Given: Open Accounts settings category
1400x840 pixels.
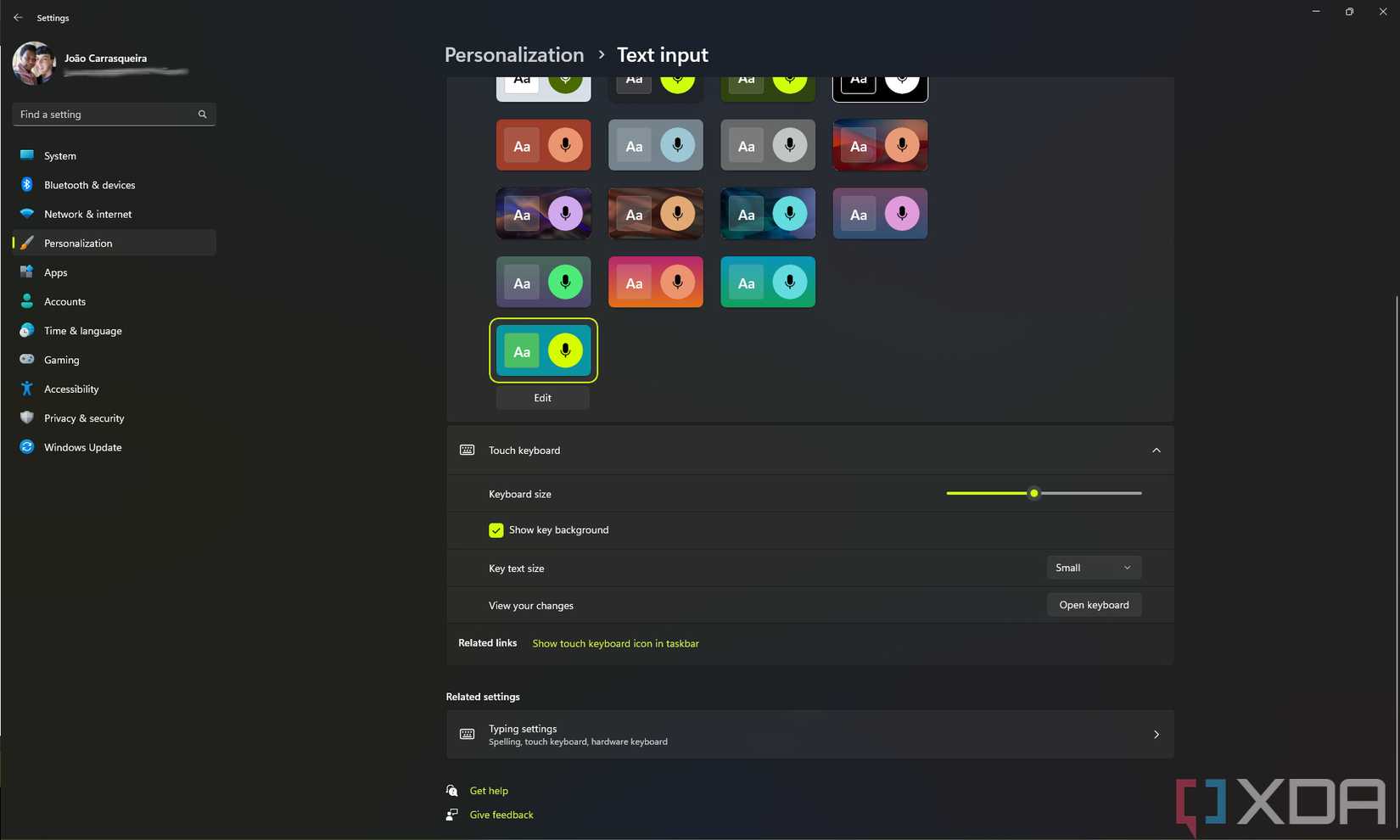Looking at the screenshot, I should point(115,301).
